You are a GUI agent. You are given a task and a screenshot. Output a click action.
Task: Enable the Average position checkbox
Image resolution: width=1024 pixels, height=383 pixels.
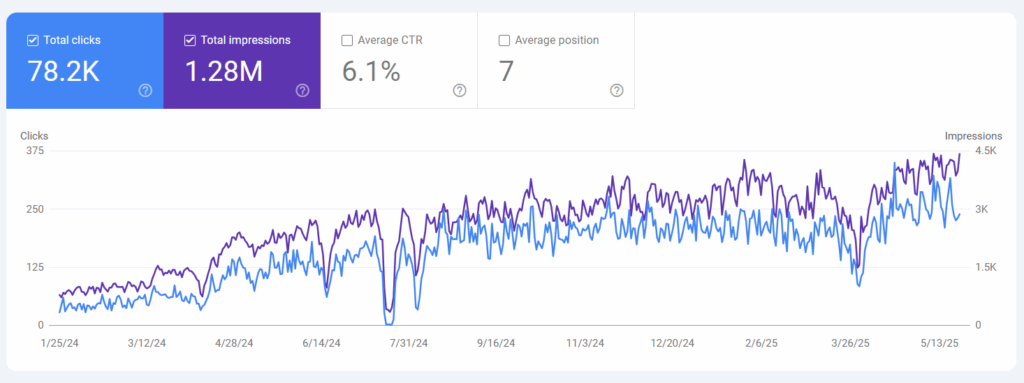(504, 41)
